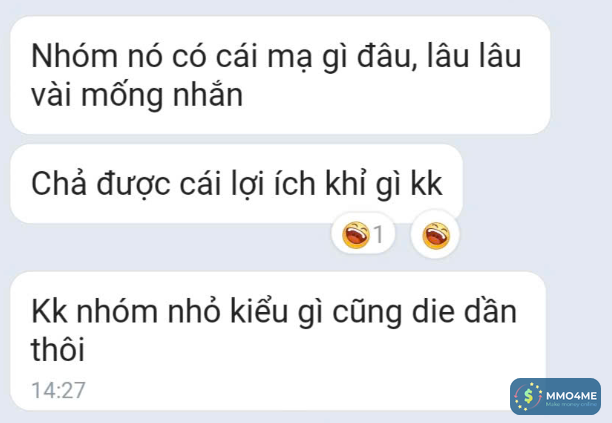Select the 'Chả được cái lợi ích' message

(237, 184)
